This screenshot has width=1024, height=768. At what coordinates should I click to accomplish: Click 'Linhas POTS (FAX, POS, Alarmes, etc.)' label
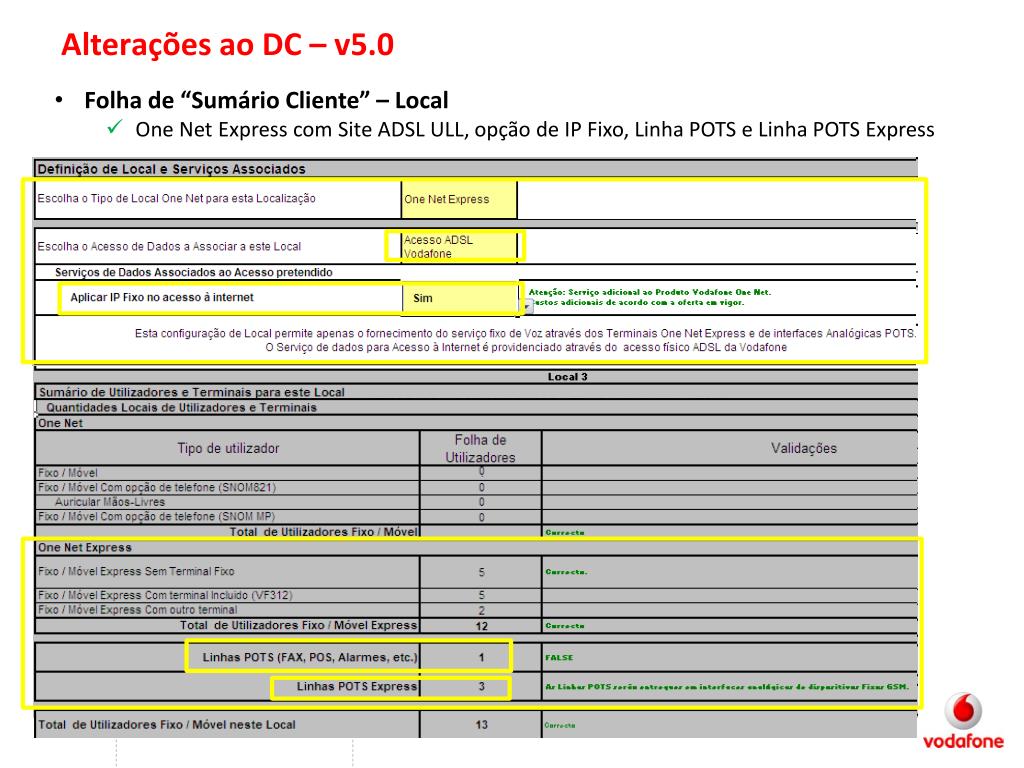310,658
